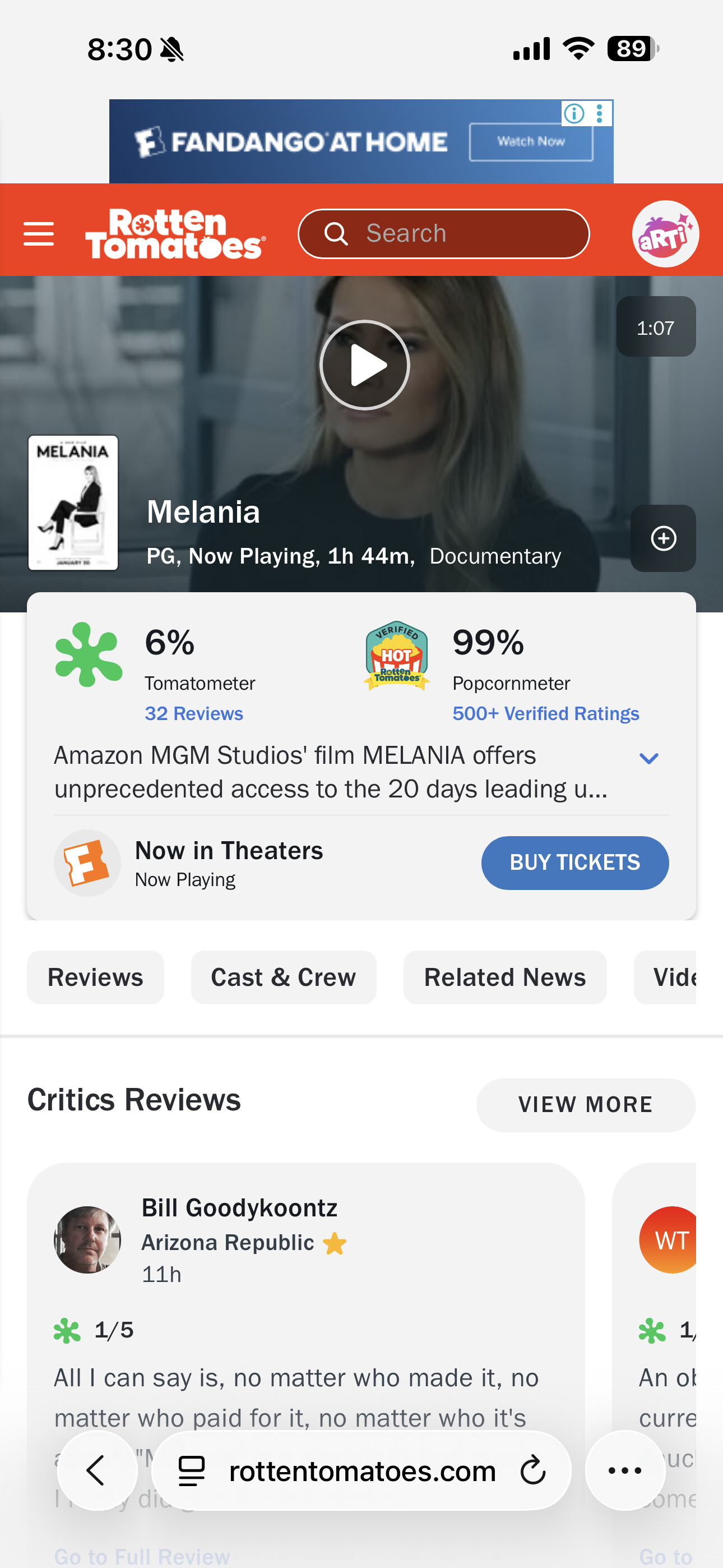Open the aRTi assistant icon

[665, 234]
